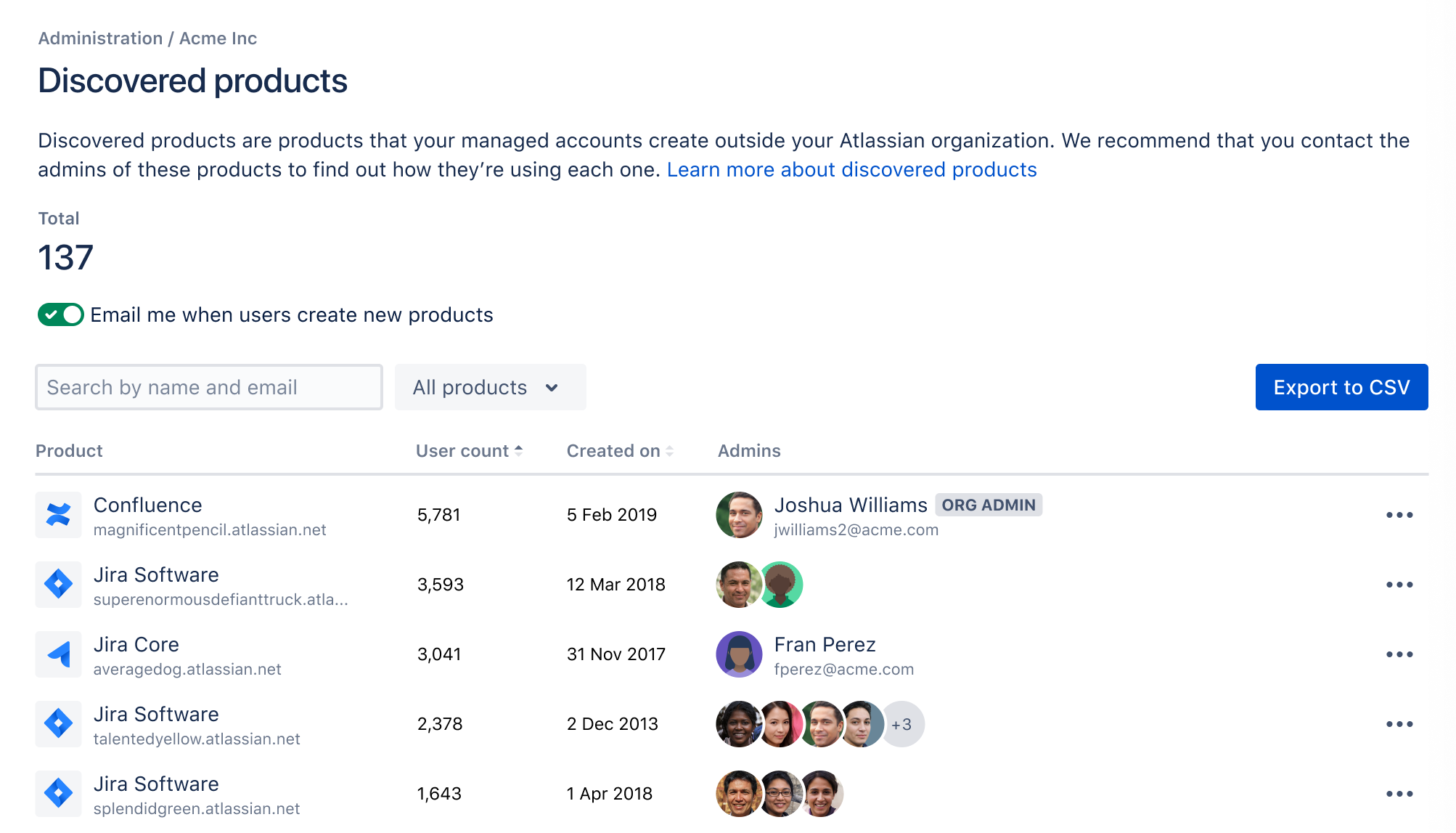Open more actions menu for Jira Core row
The height and width of the screenshot is (833, 1456).
point(1399,654)
